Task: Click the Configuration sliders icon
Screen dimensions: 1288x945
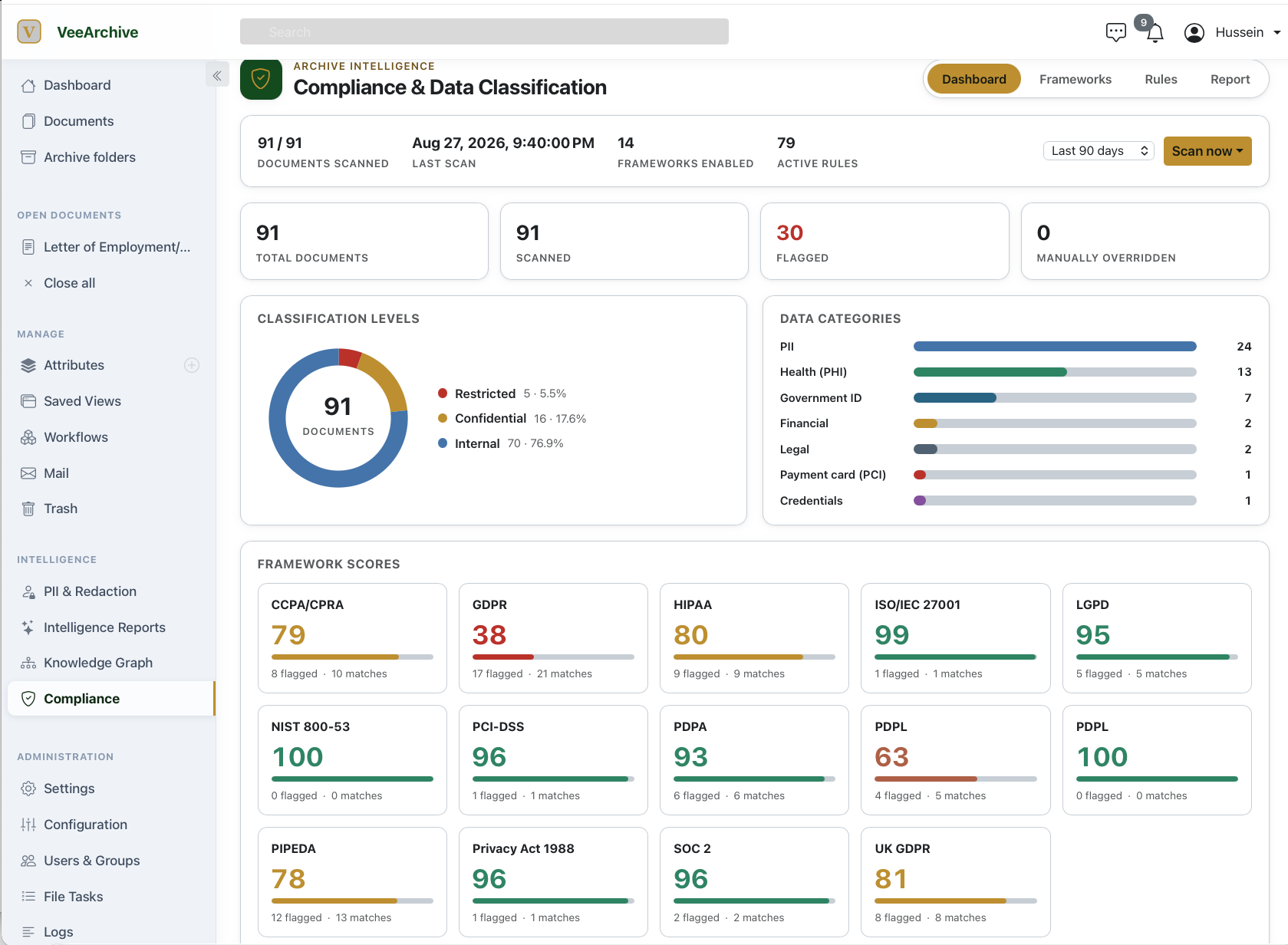Action: 28,825
